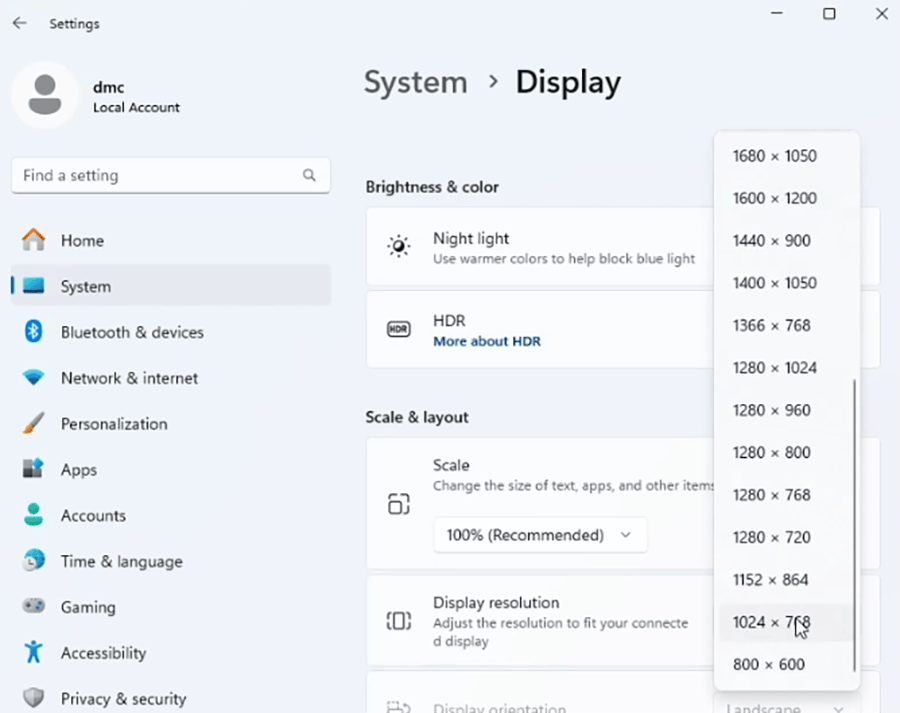Click the Gaming controller icon
900x713 pixels.
coord(33,606)
